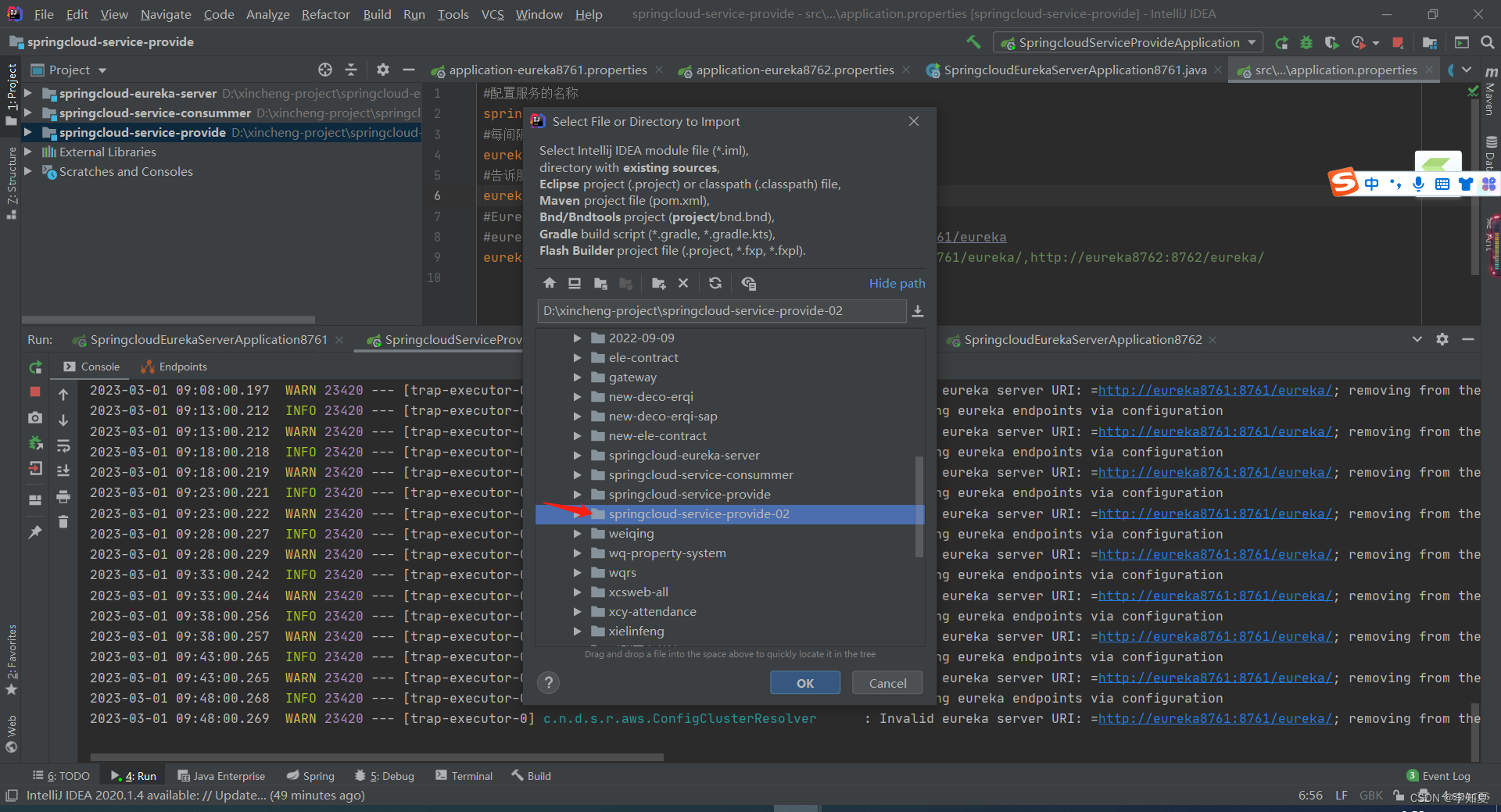Click OK in import dialog
Screen dimensions: 1501x812
click(x=805, y=682)
